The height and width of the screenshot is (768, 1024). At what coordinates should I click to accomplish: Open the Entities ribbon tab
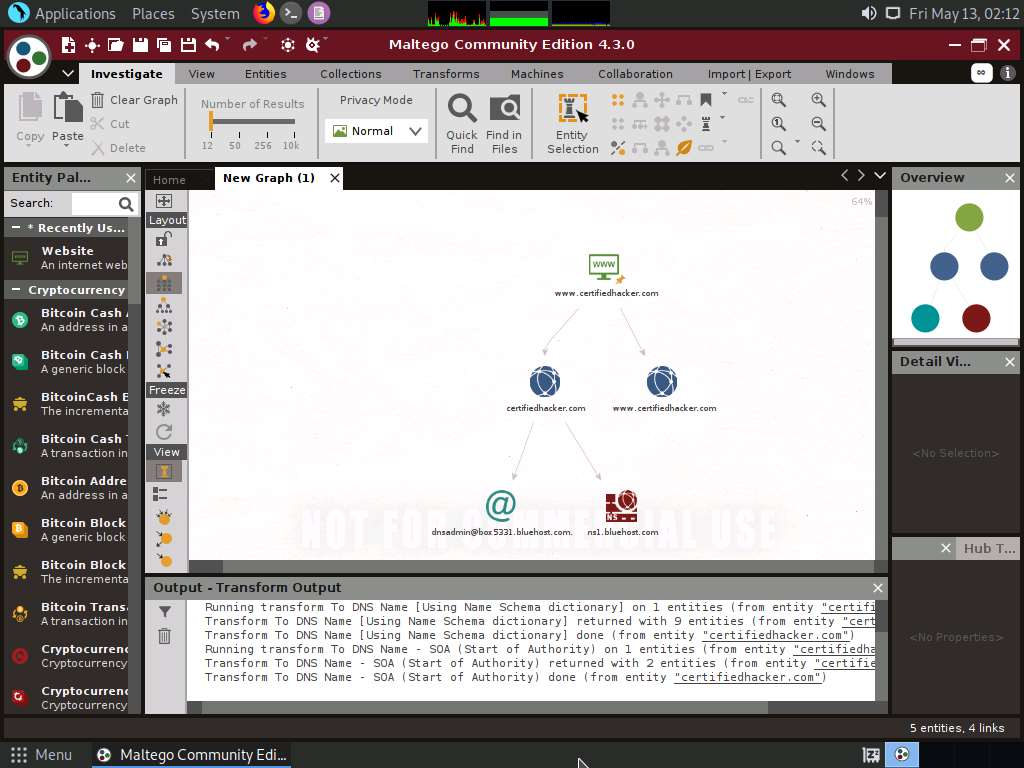pos(266,74)
